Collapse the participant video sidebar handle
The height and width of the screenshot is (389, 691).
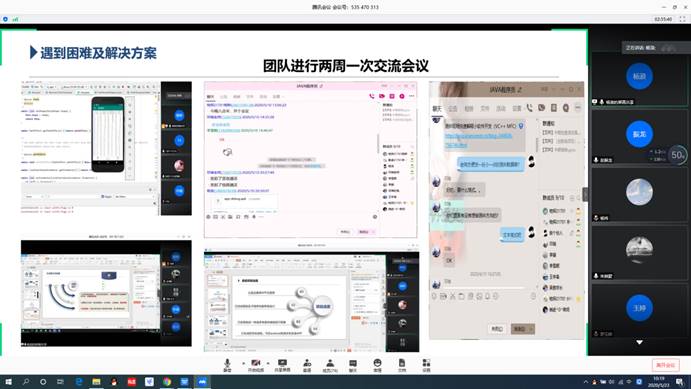586,194
